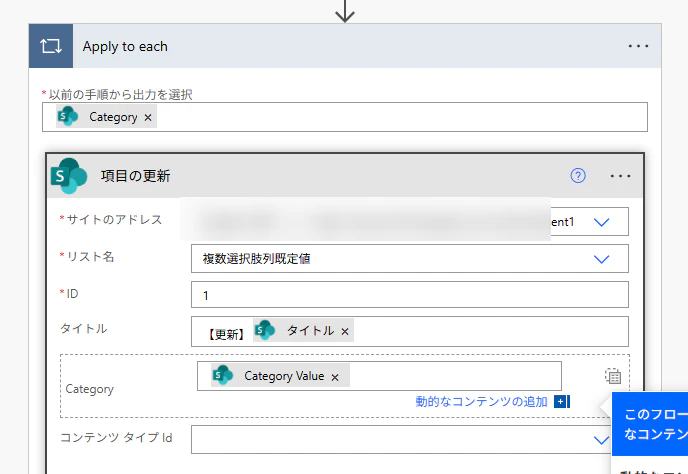This screenshot has width=688, height=474.
Task: Click the 項目の更新 action title
Action: click(136, 176)
